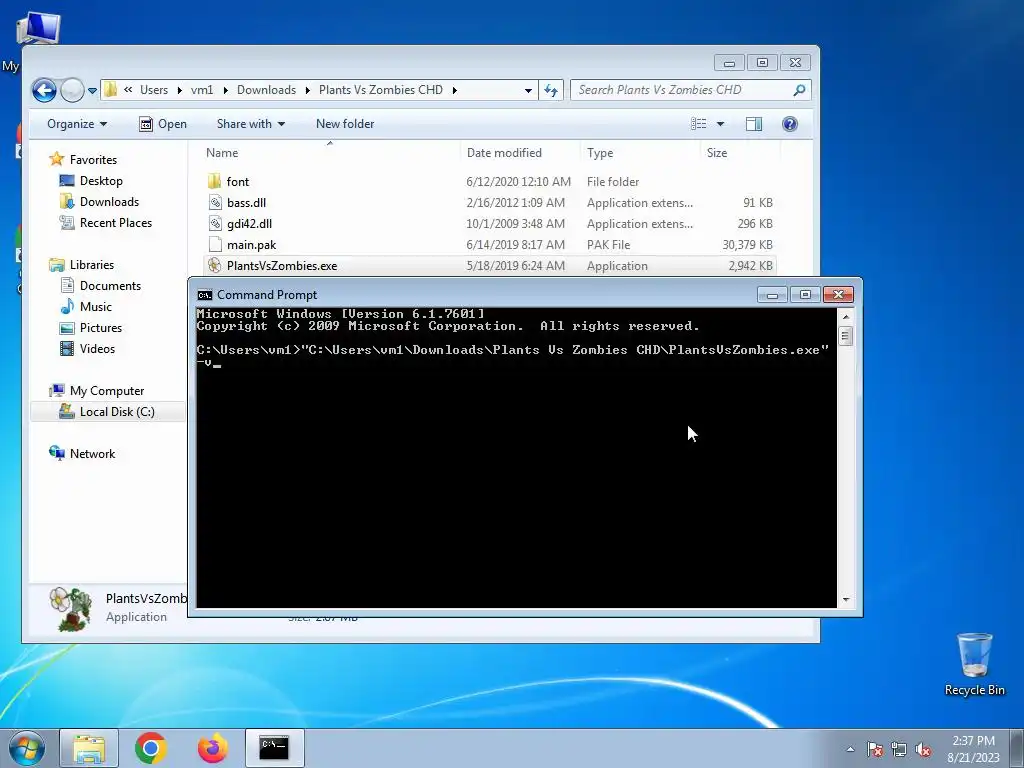Click Open in the Explorer toolbar
Image resolution: width=1024 pixels, height=768 pixels.
163,124
